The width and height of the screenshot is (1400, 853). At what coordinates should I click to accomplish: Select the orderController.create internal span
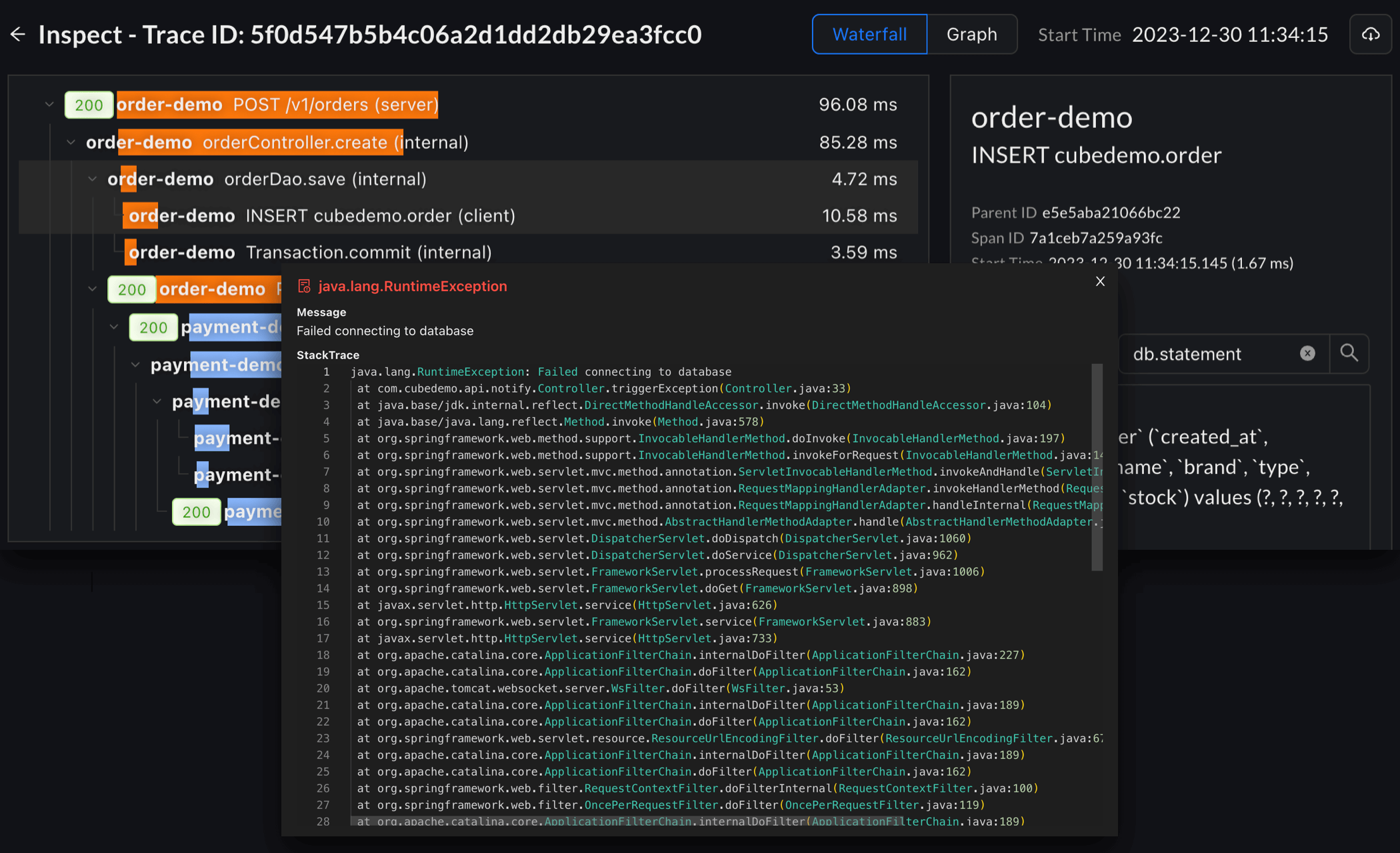pos(468,142)
